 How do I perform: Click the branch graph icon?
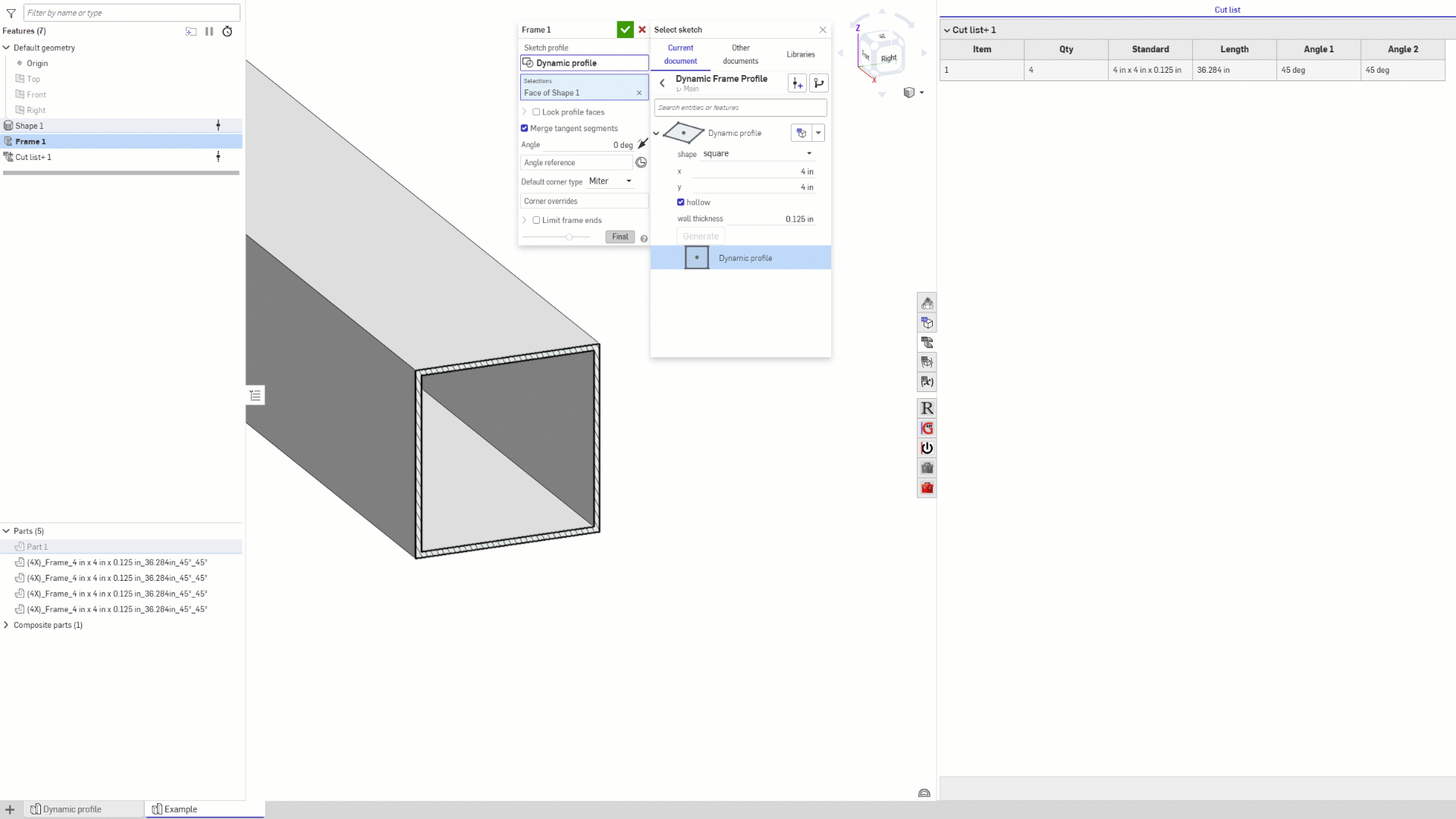(x=819, y=83)
